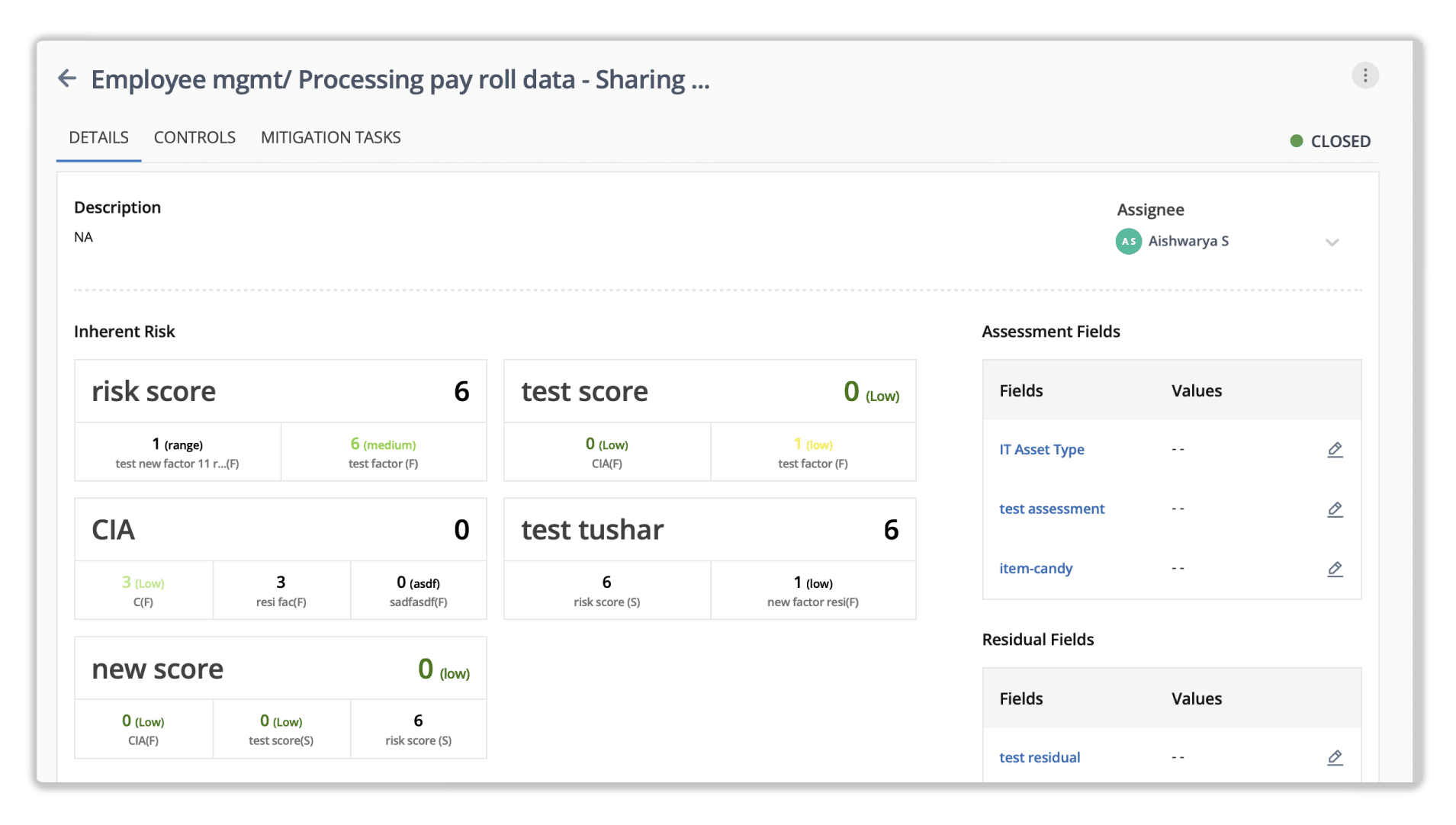Expand the Assignee dropdown chevron
This screenshot has width=1456, height=825.
coord(1332,242)
